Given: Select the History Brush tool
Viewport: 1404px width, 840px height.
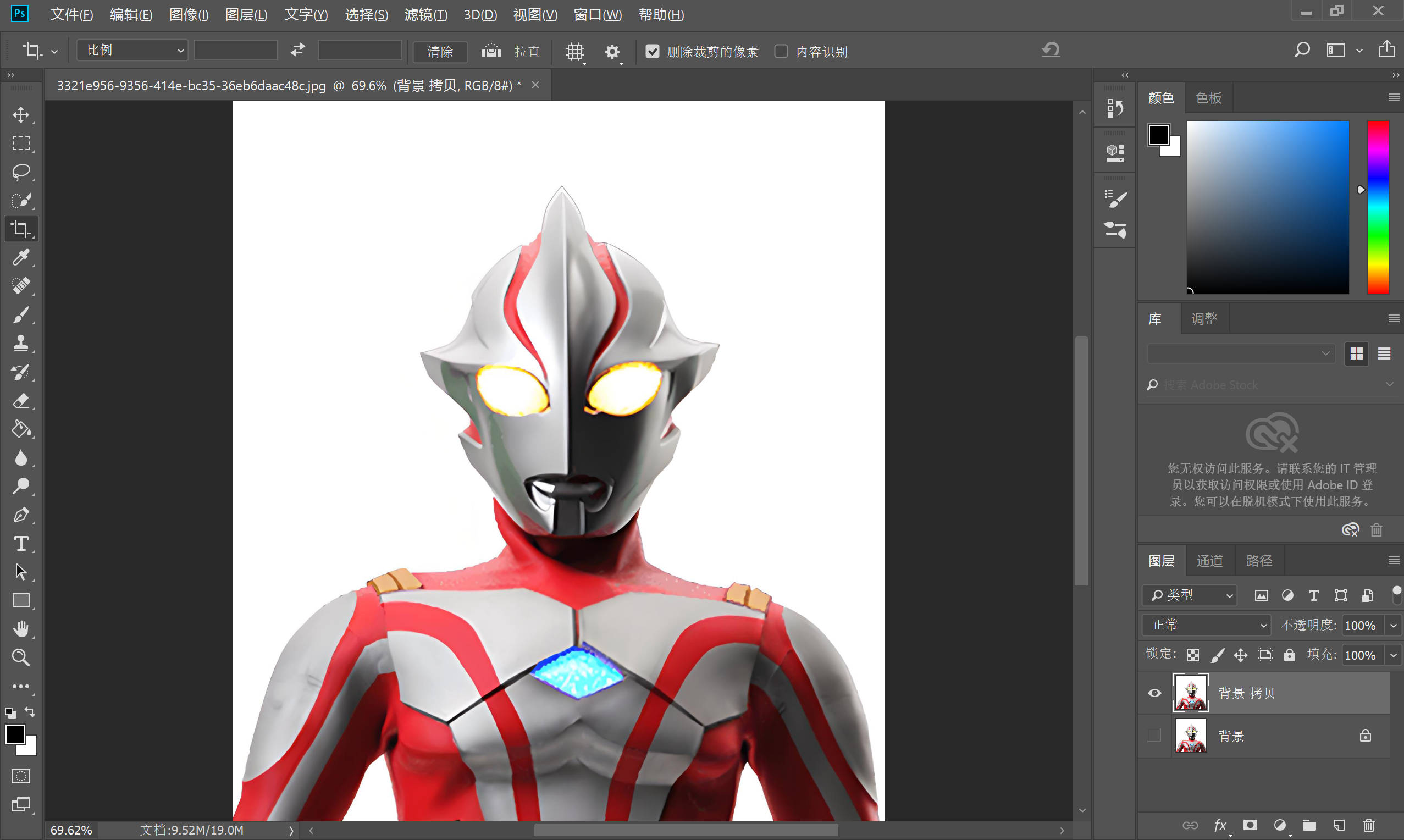Looking at the screenshot, I should (21, 372).
